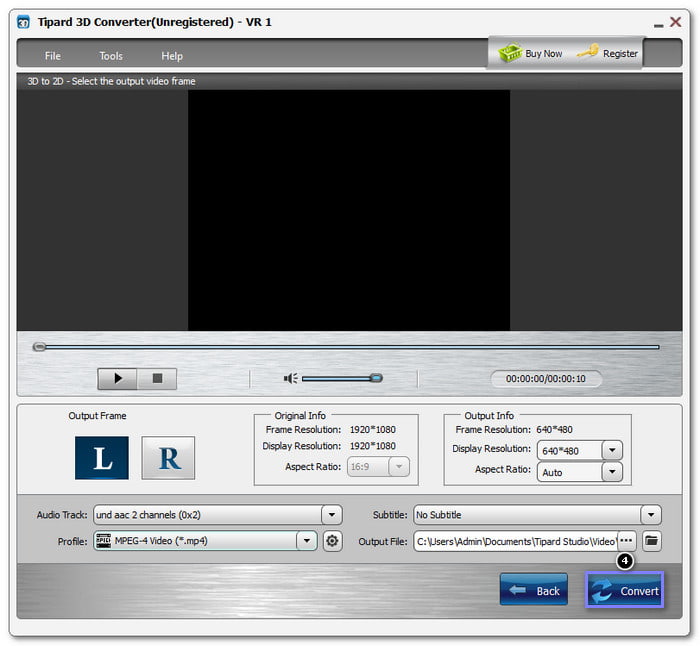Open the Help menu

(172, 56)
